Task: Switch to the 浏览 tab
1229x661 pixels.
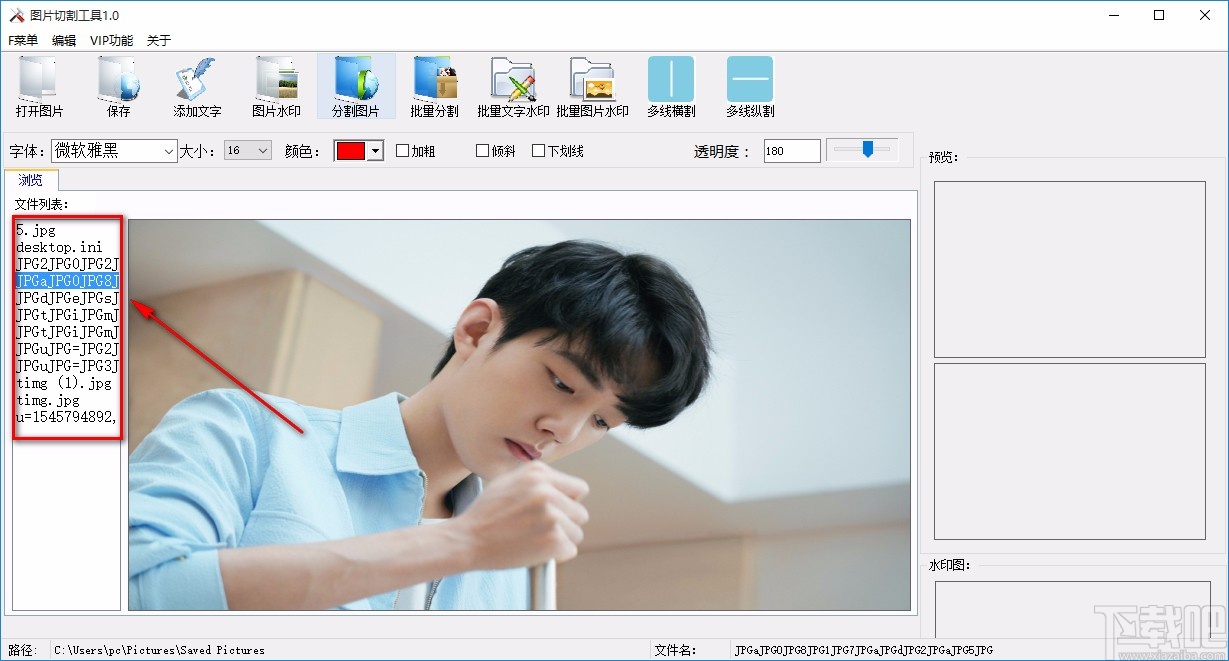Action: [31, 180]
